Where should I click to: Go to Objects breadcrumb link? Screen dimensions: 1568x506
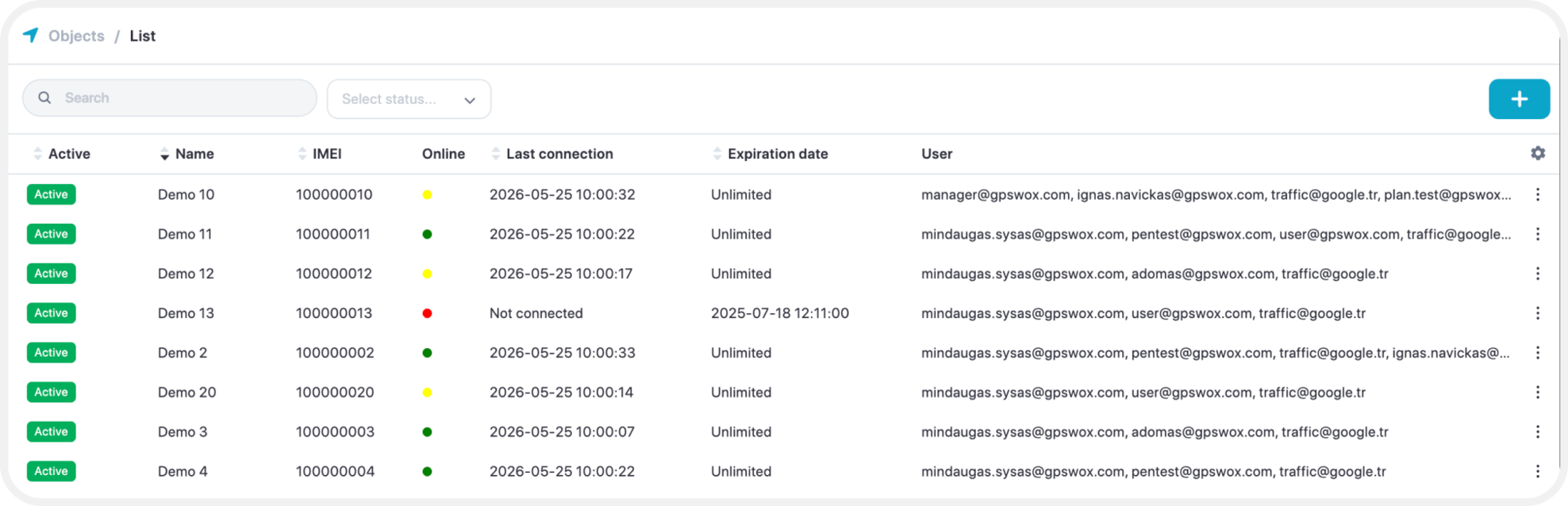click(x=76, y=36)
